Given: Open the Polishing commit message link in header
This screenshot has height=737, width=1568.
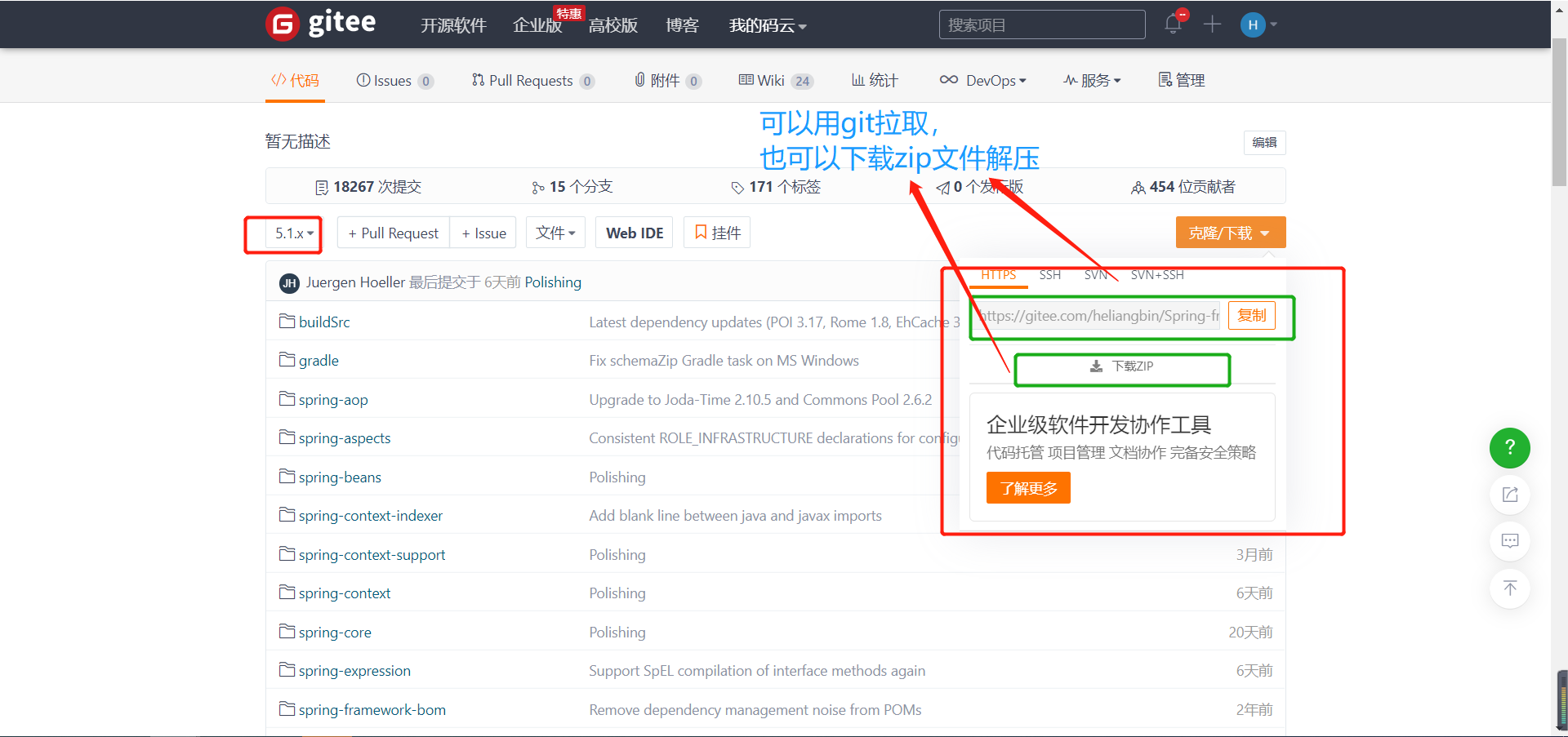Looking at the screenshot, I should 553,282.
